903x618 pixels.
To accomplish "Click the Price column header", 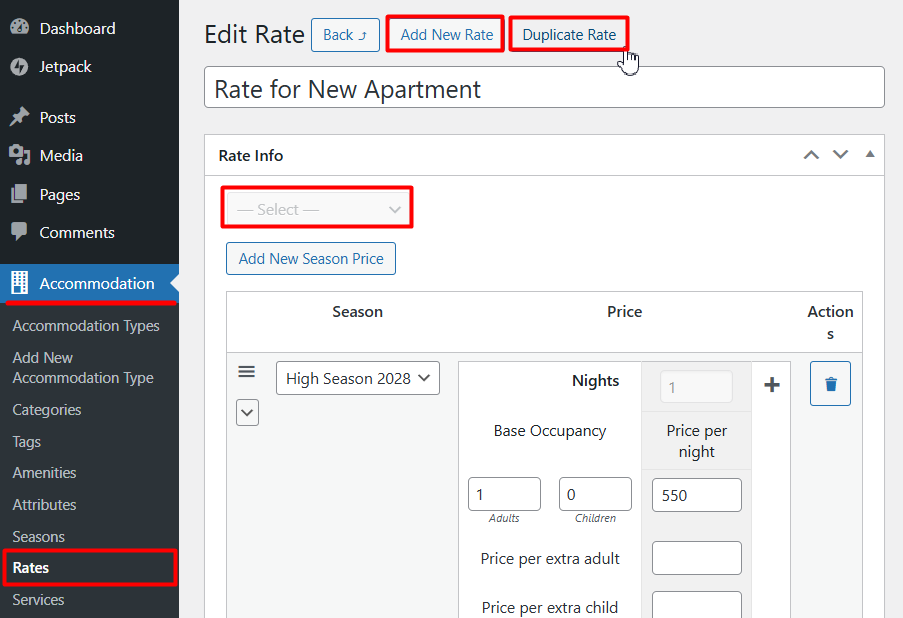I will [624, 312].
